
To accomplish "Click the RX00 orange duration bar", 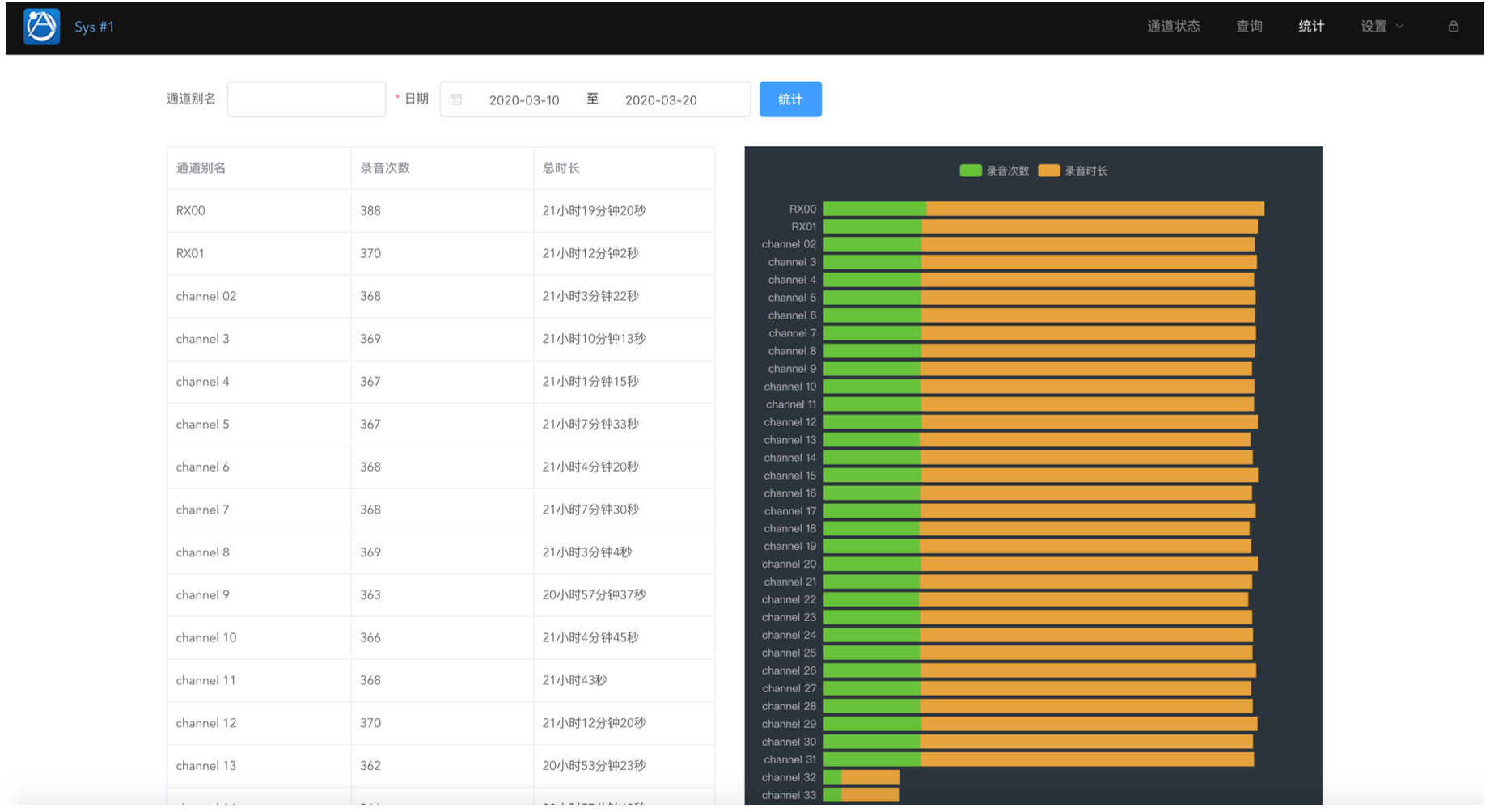I will (x=1094, y=209).
